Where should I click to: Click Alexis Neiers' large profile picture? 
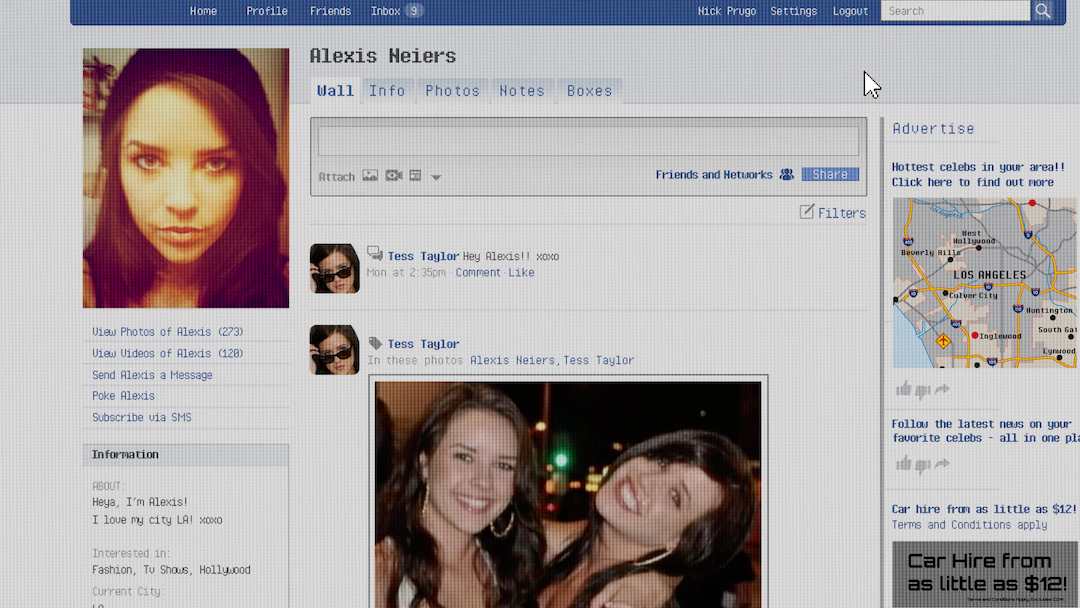[x=186, y=178]
